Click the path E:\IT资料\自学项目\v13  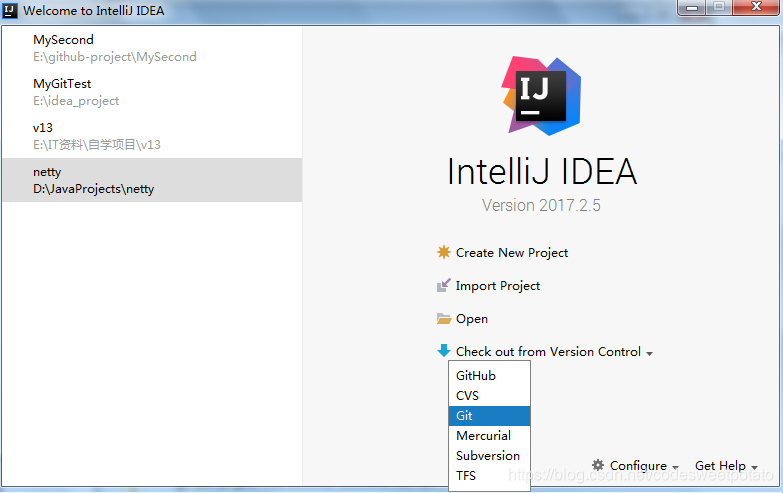97,145
